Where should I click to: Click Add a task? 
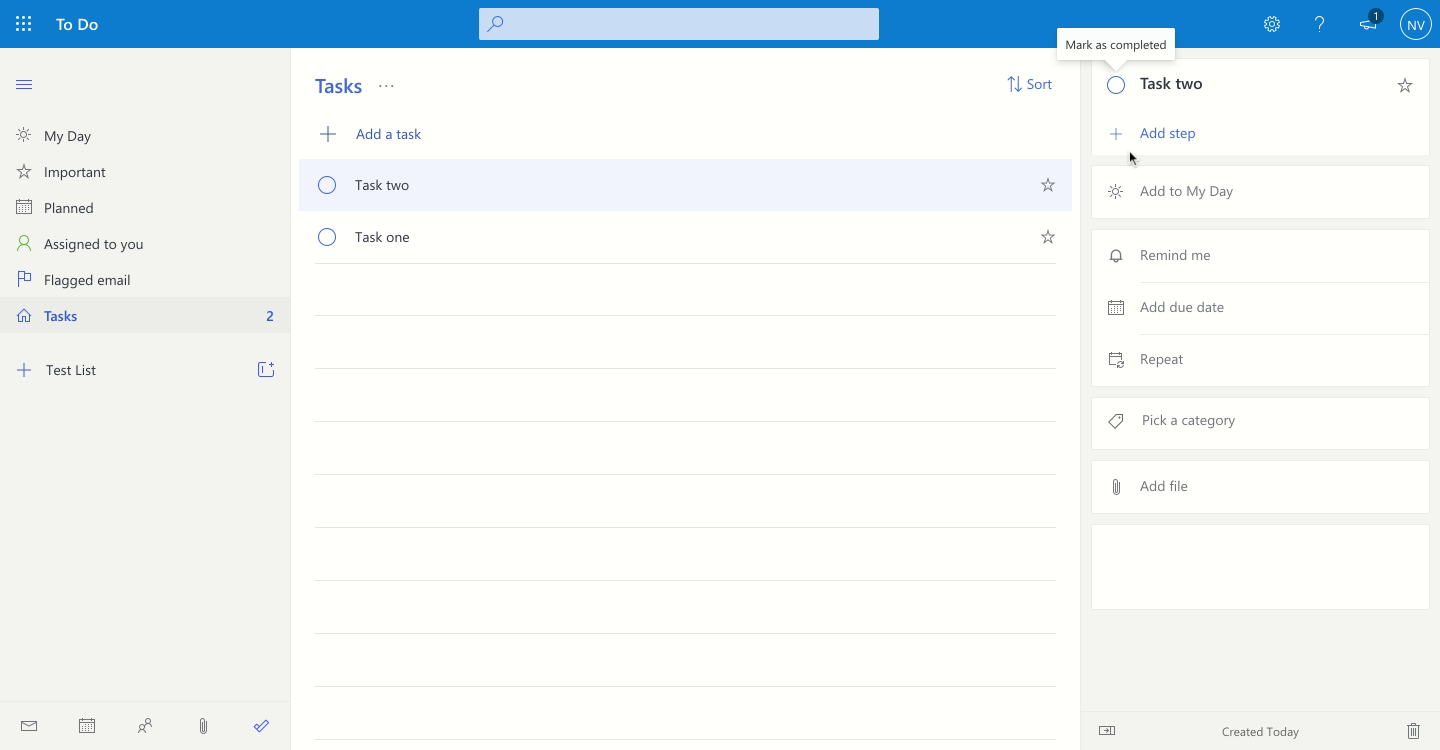coord(388,134)
